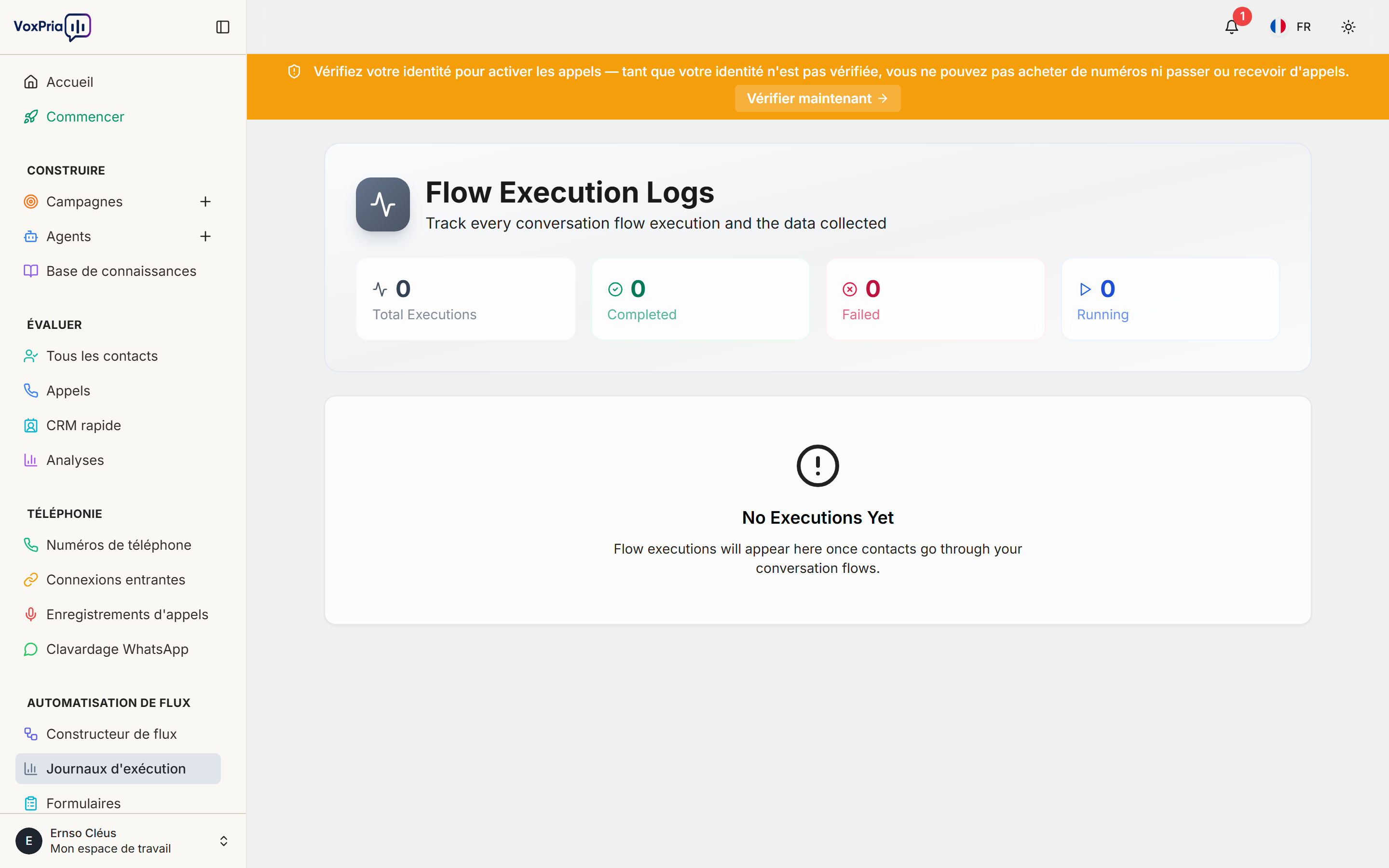Open the Analyses label
1389x868 pixels.
click(x=75, y=461)
